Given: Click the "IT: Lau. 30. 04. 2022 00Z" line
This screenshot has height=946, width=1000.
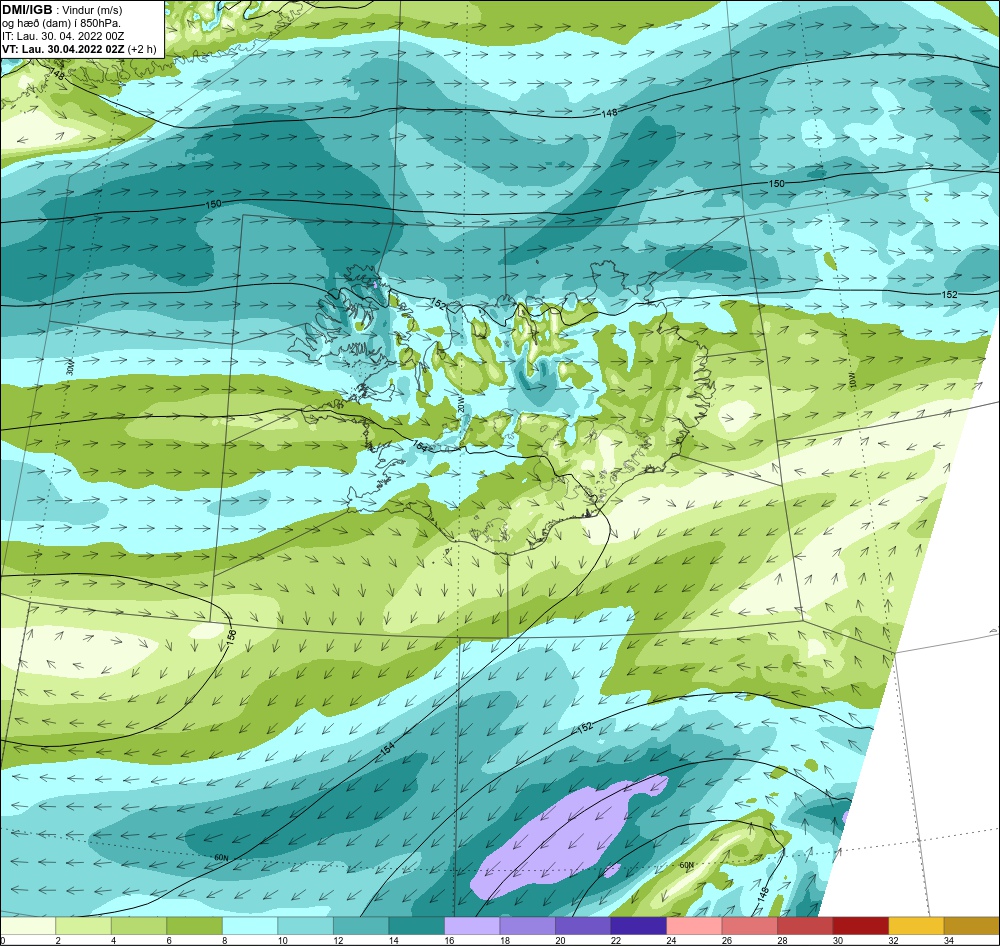Looking at the screenshot, I should [x=63, y=36].
